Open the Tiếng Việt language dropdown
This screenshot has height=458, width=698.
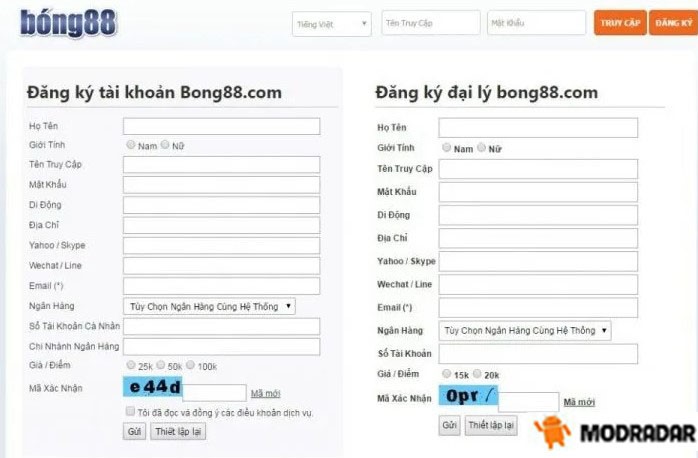pyautogui.click(x=332, y=24)
